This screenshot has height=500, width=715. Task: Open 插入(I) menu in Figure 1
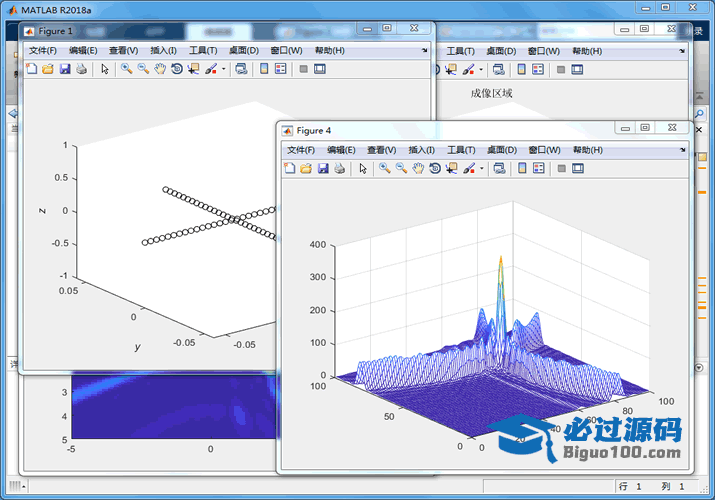(x=163, y=50)
